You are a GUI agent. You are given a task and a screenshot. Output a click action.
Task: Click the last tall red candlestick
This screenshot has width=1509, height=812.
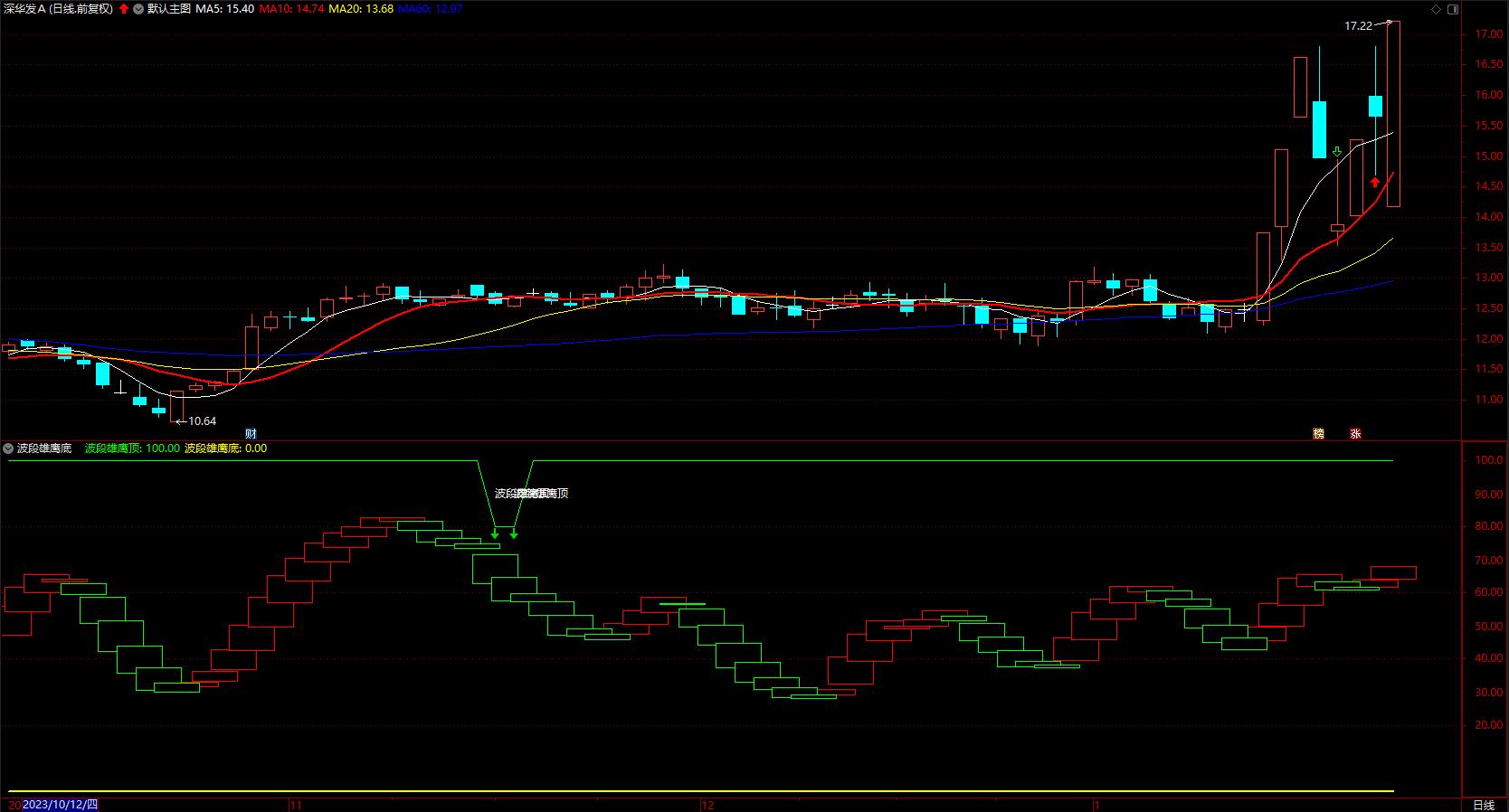[x=1394, y=114]
